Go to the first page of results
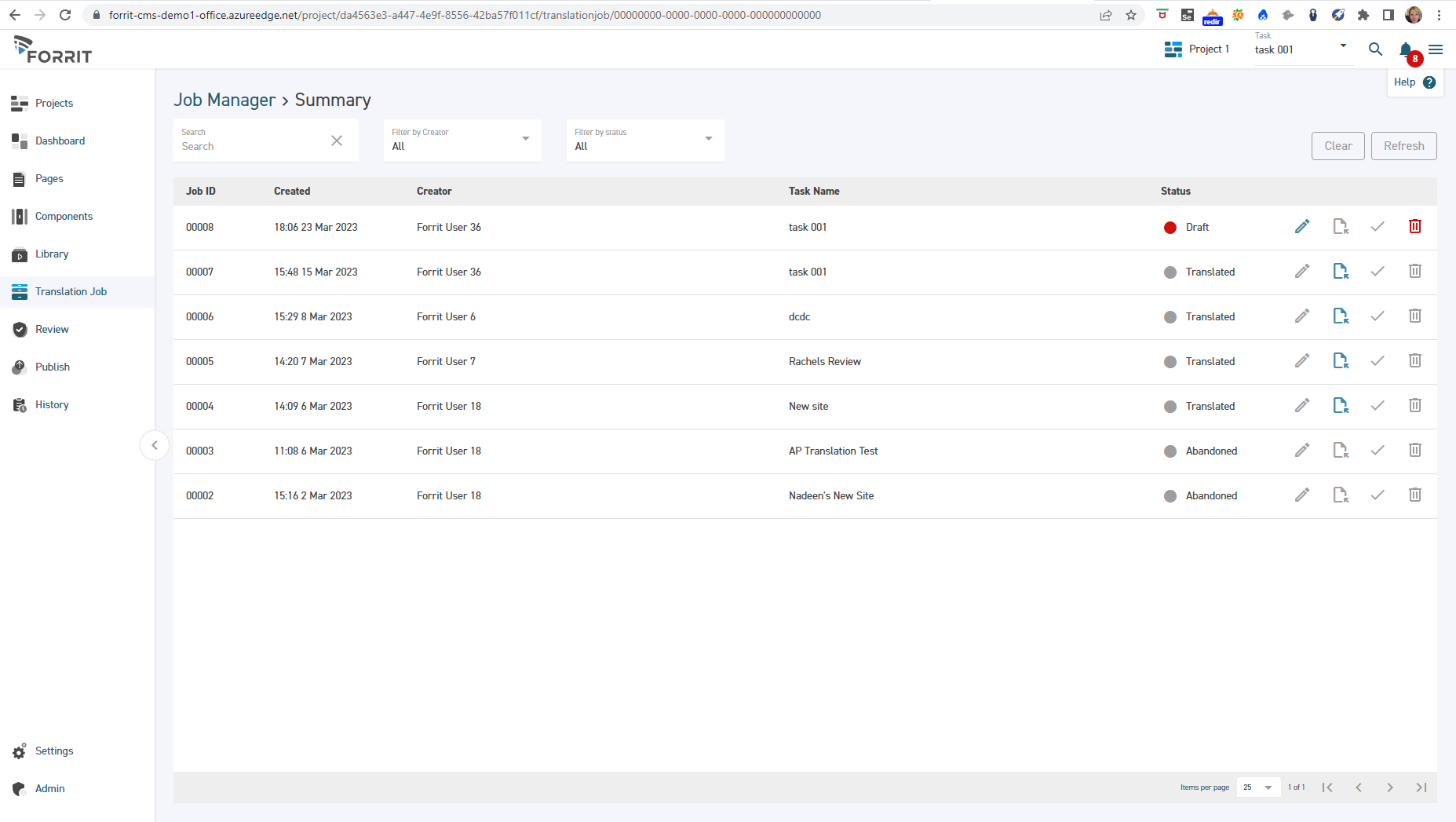 tap(1327, 787)
